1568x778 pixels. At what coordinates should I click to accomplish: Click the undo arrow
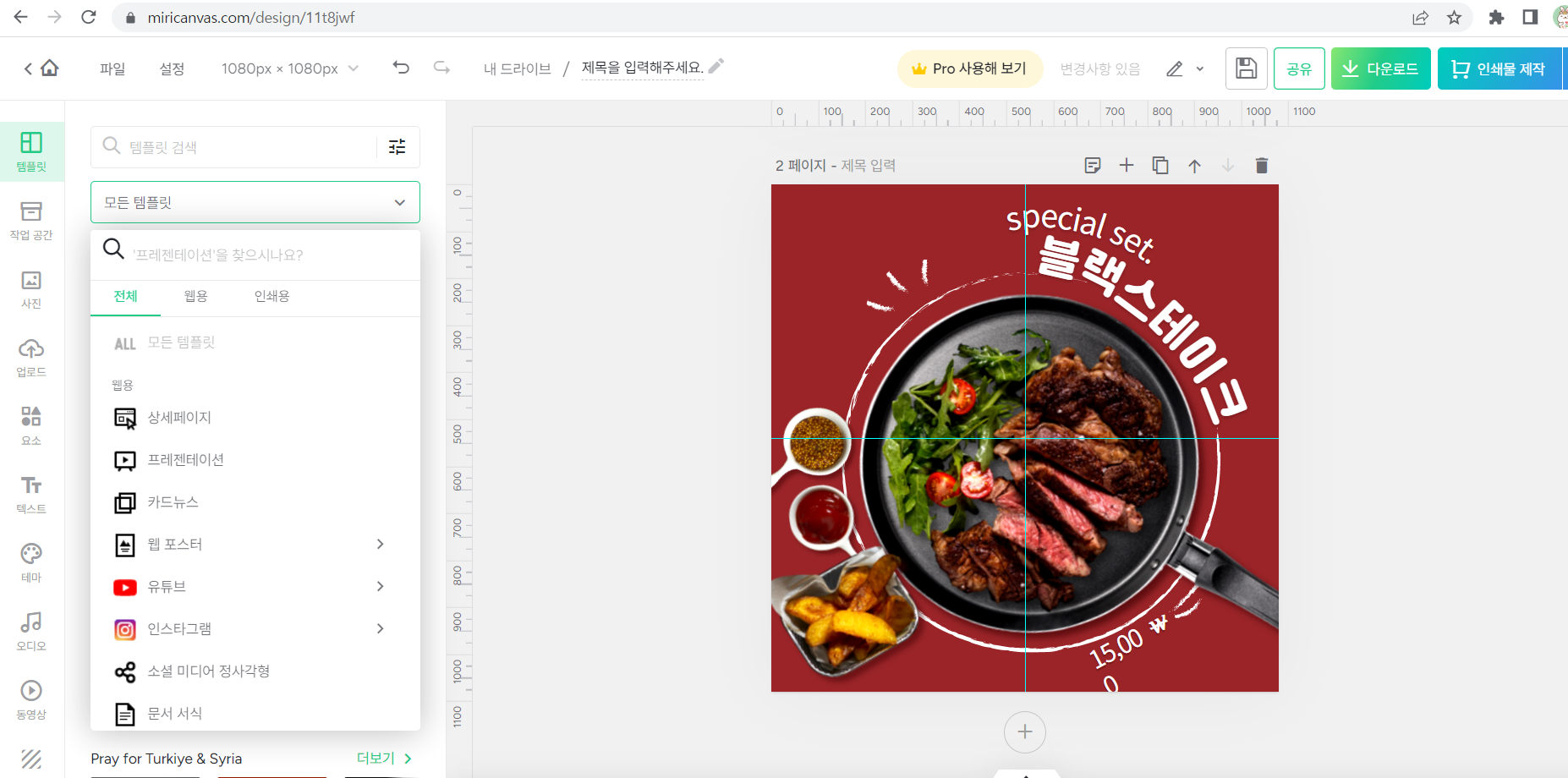(x=401, y=68)
